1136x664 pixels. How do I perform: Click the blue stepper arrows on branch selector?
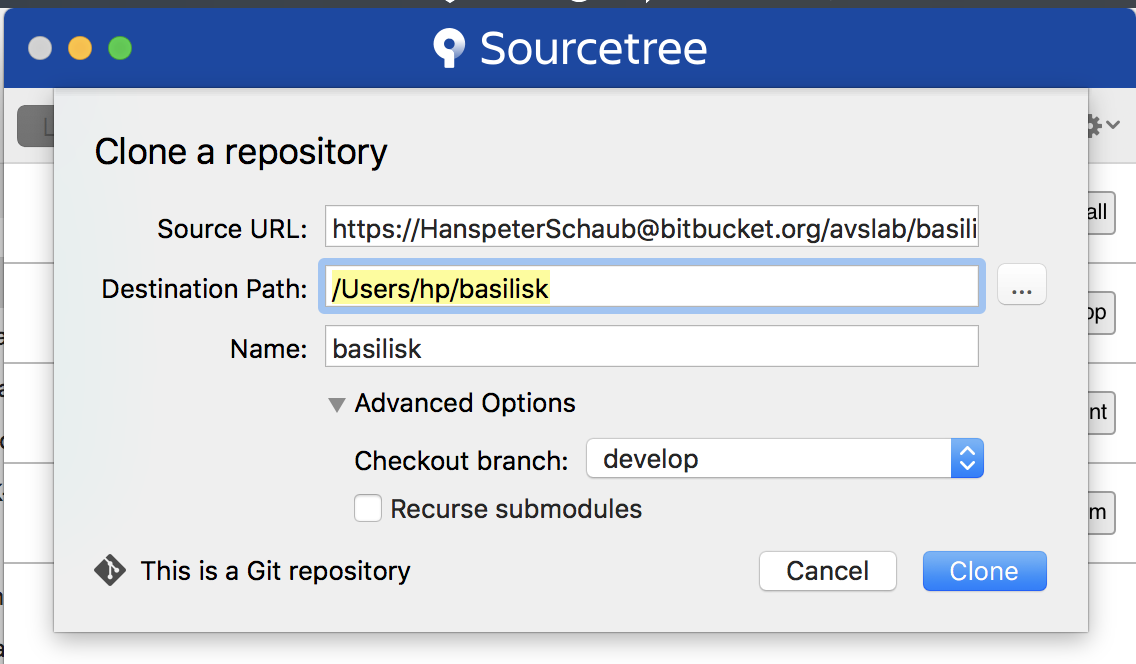(x=966, y=459)
